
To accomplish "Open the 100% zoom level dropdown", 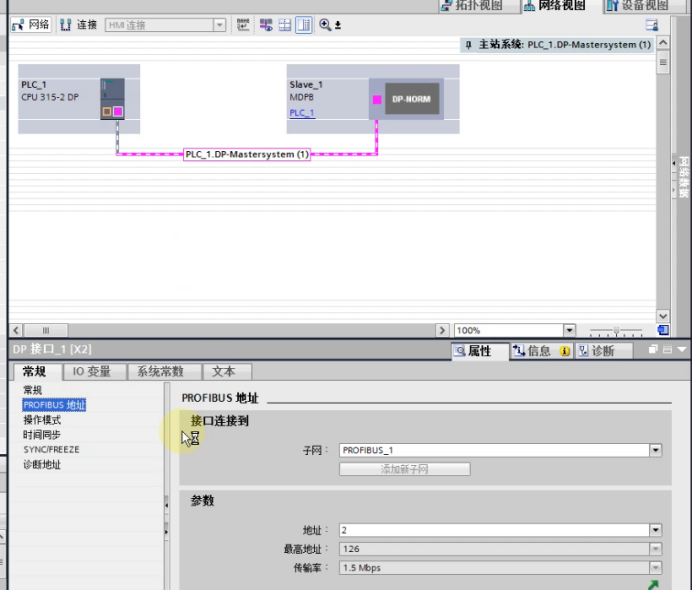I will pyautogui.click(x=569, y=330).
